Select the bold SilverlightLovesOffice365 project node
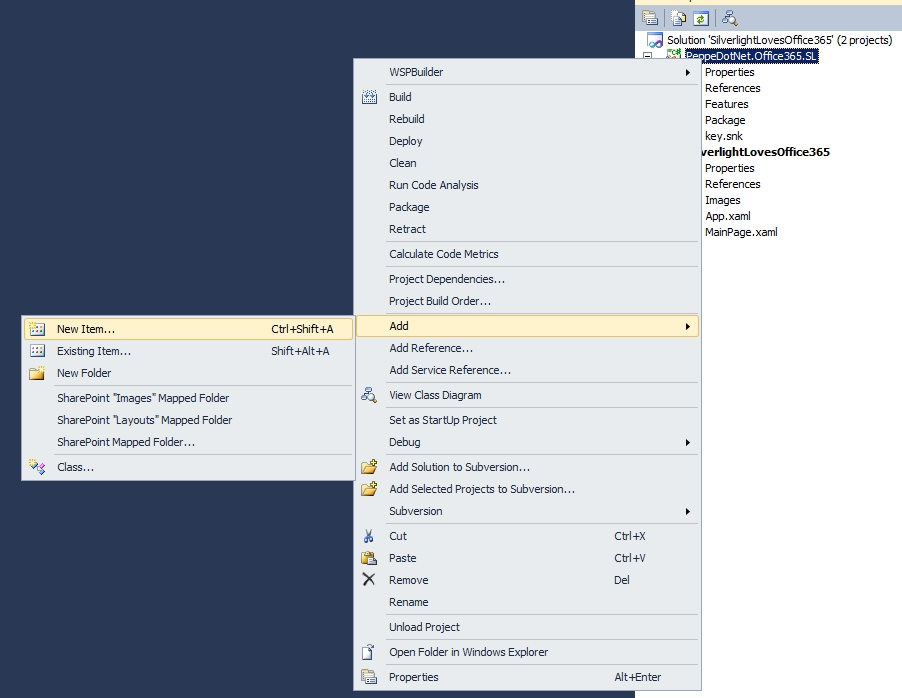This screenshot has width=902, height=698. point(766,152)
